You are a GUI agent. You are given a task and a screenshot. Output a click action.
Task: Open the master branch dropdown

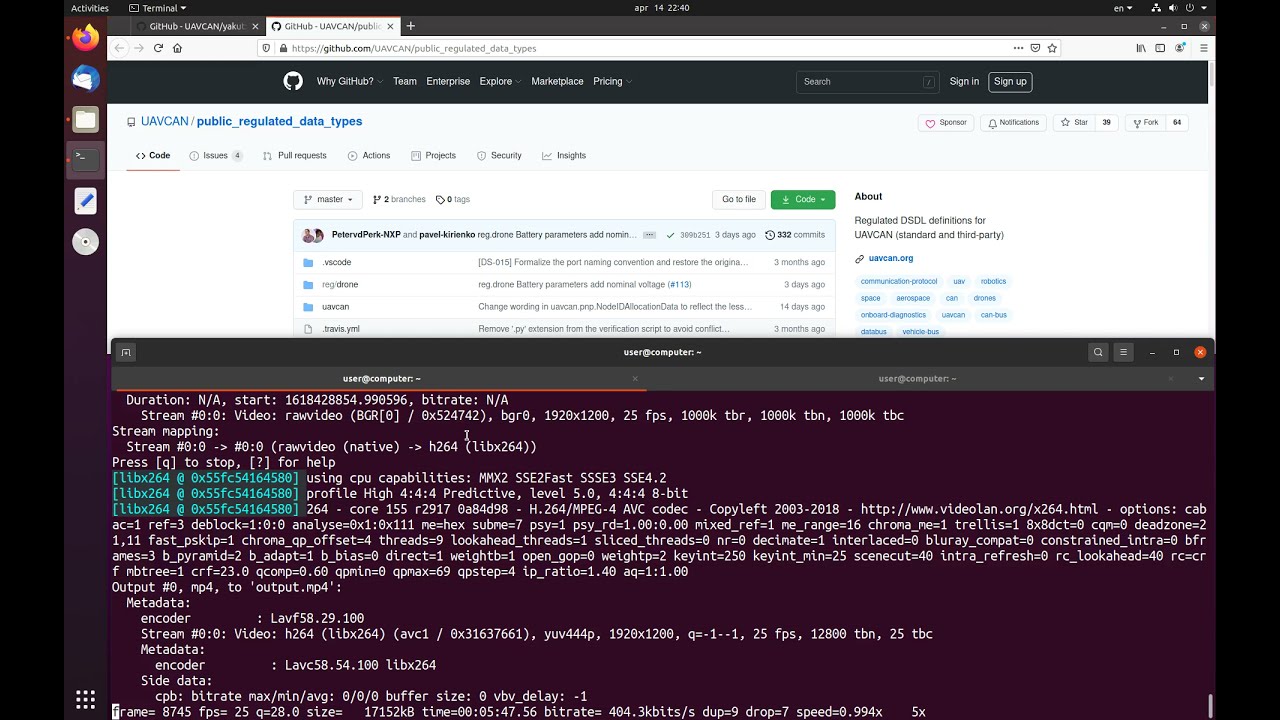click(x=328, y=199)
